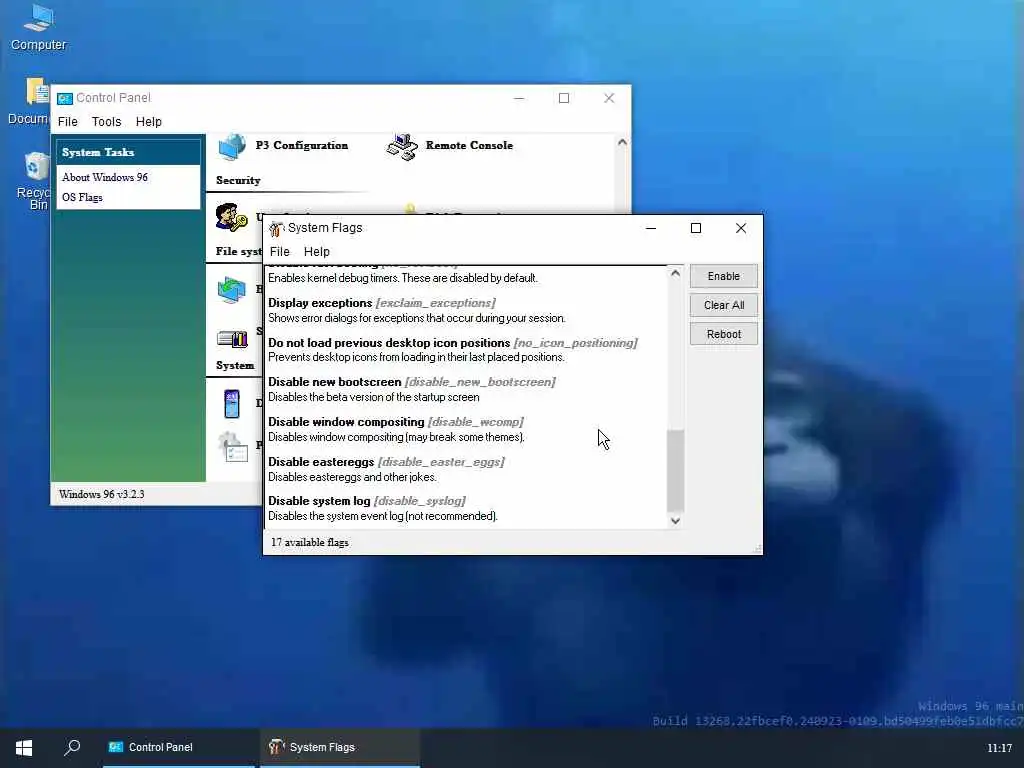Open the Recycle Bin desktop icon
Screen dimensions: 1024x768
point(33,181)
